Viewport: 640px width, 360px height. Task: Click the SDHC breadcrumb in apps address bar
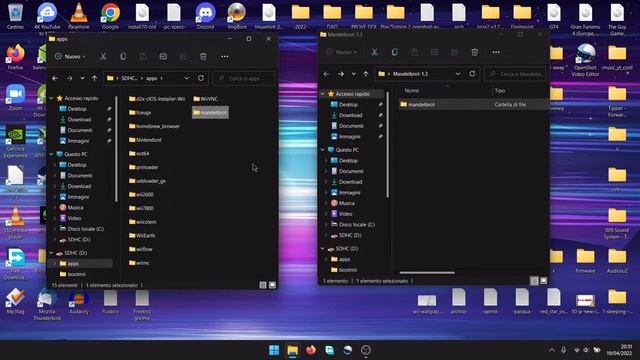[129, 78]
